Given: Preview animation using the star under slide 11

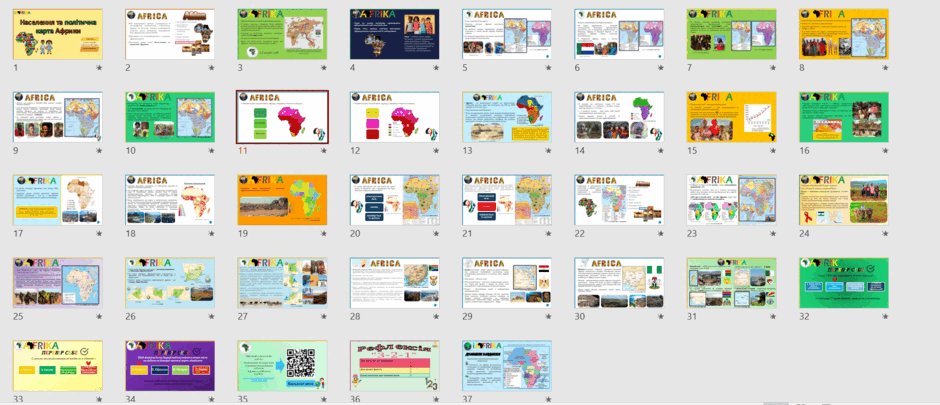Looking at the screenshot, I should click(x=324, y=151).
